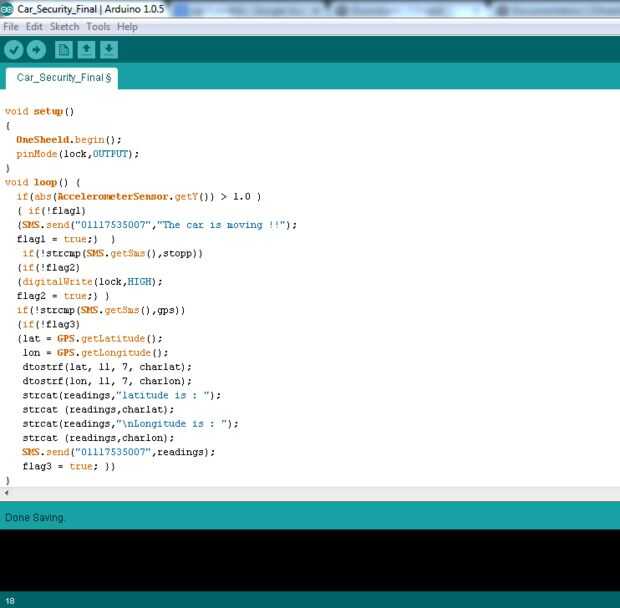The height and width of the screenshot is (608, 620).
Task: Click the 'void setup()' line
Action: (40, 111)
